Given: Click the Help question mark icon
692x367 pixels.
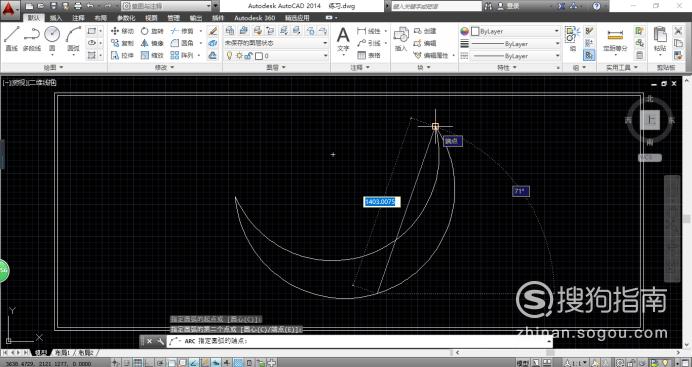Looking at the screenshot, I should tap(597, 6).
